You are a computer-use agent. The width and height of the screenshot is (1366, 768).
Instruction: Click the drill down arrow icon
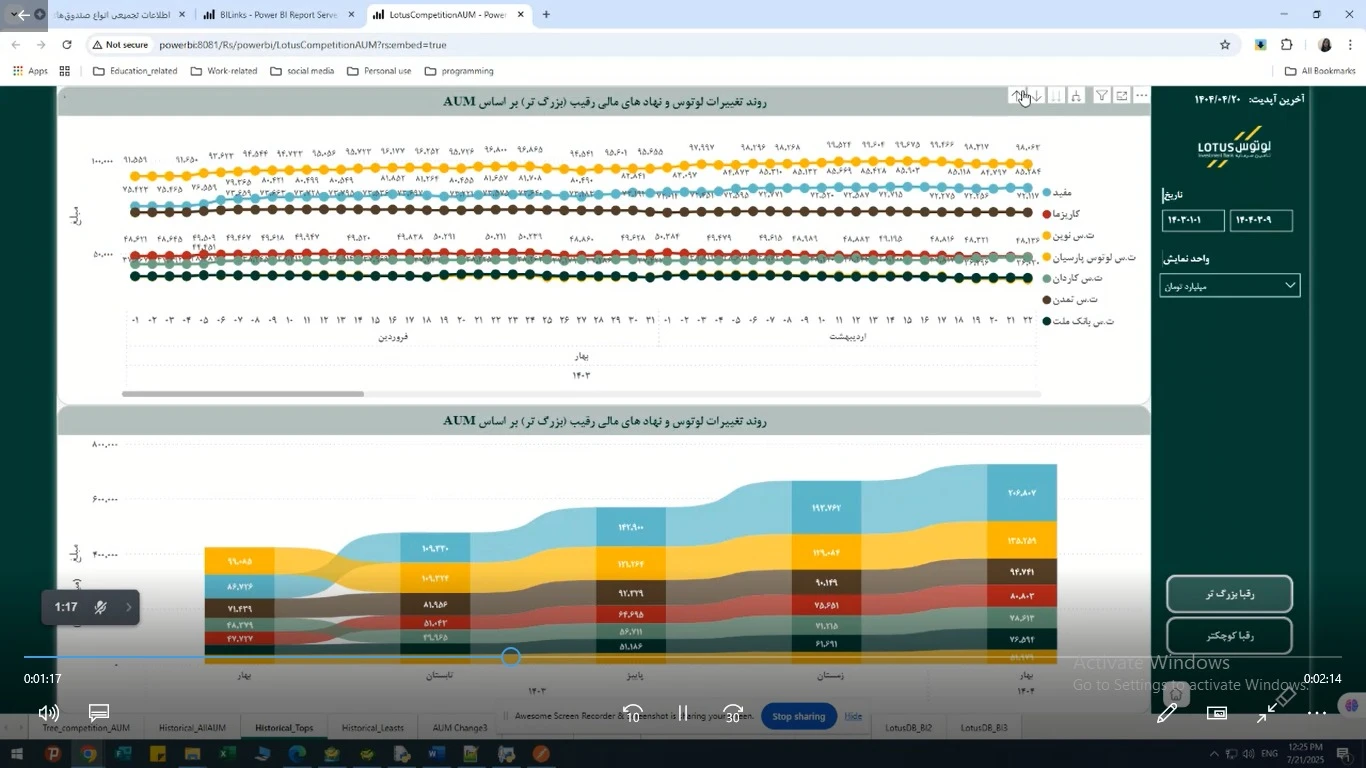(1037, 96)
